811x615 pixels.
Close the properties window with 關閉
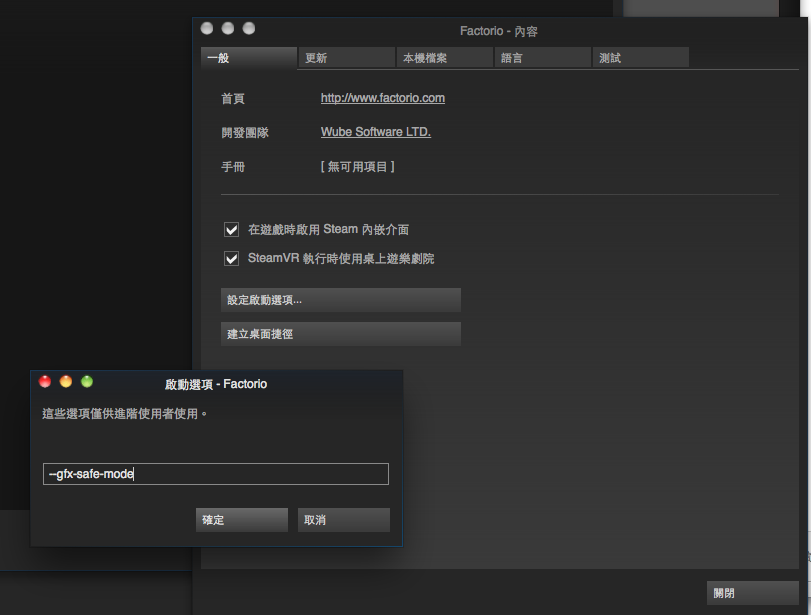(753, 593)
